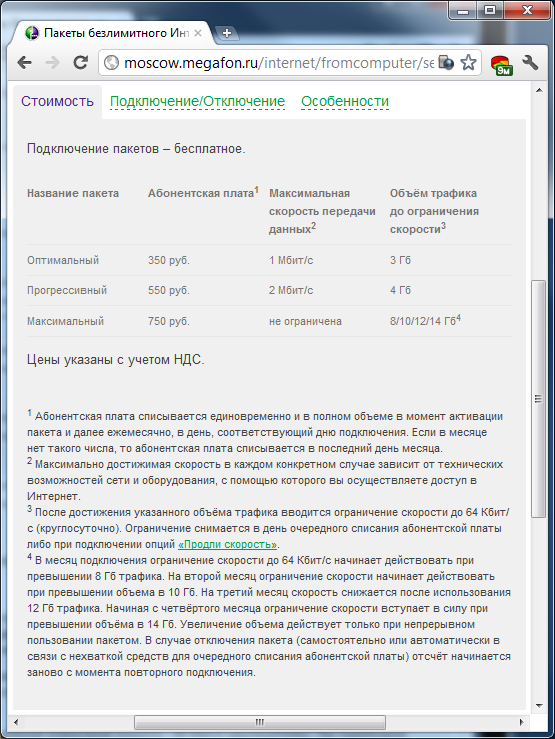Click the scroll down arrow

[539, 706]
